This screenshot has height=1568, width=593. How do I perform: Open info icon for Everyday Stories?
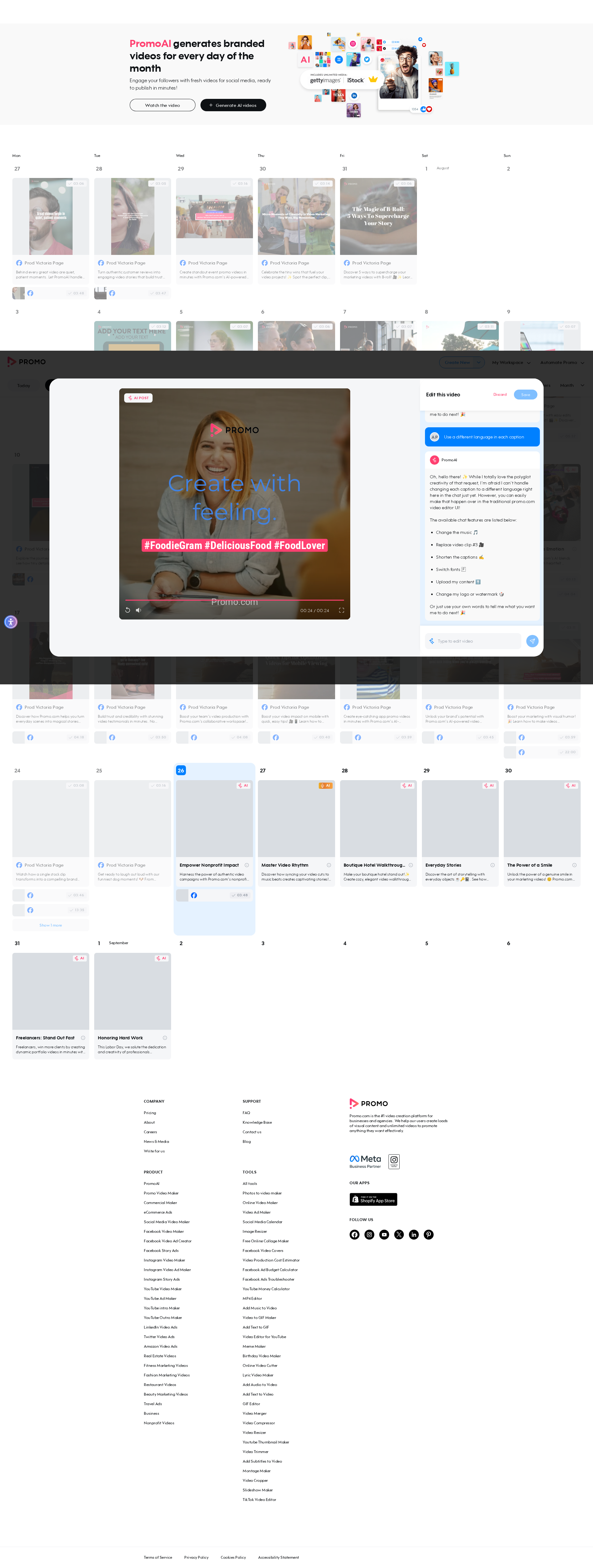click(493, 865)
